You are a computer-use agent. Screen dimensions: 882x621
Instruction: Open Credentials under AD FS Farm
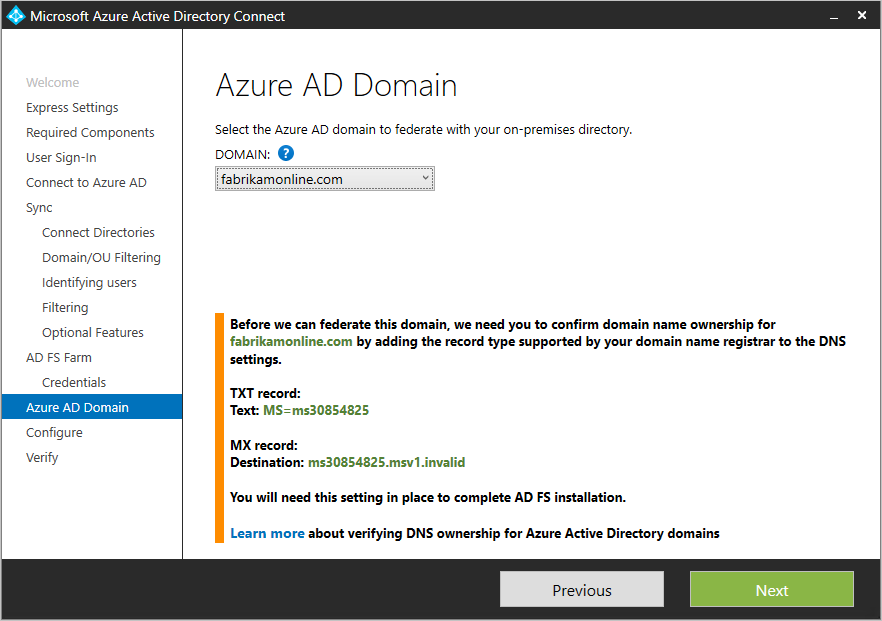click(x=74, y=382)
